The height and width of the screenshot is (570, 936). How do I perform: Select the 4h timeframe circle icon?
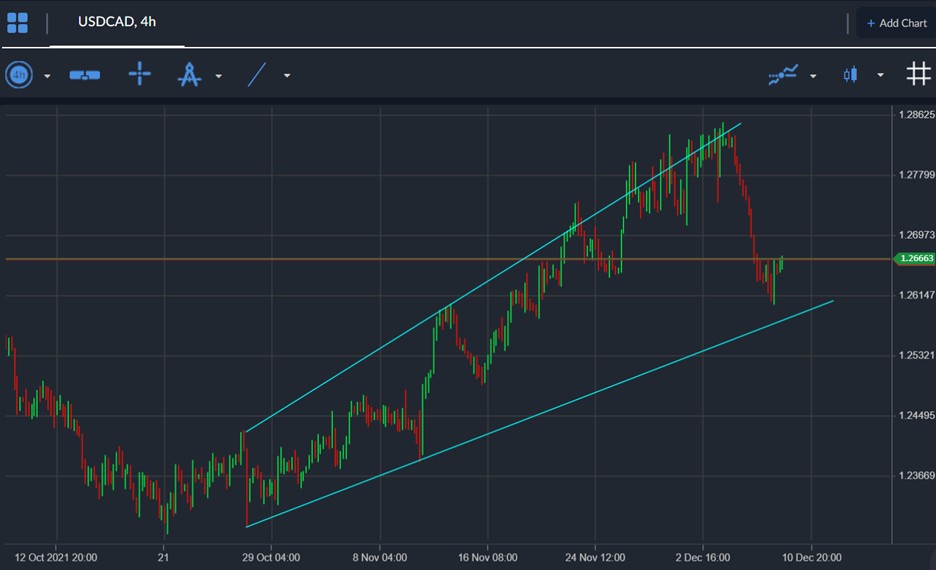(19, 75)
